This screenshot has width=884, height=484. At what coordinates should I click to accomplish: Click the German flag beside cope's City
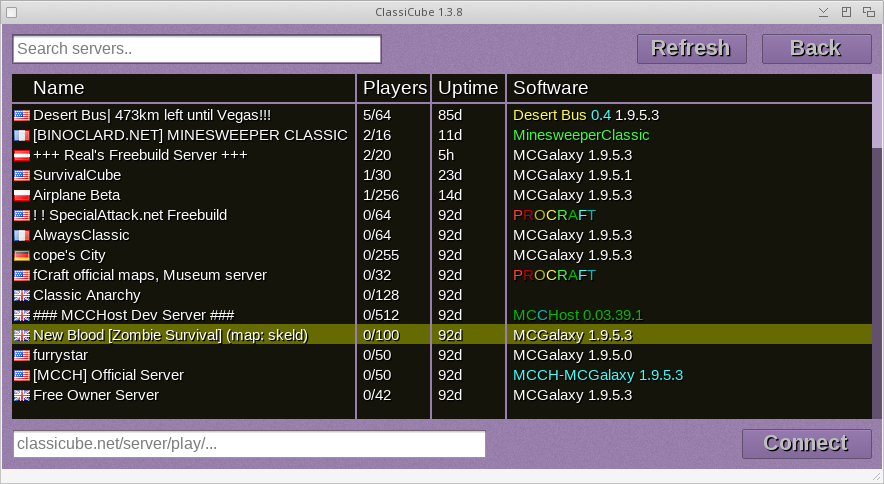(22, 256)
